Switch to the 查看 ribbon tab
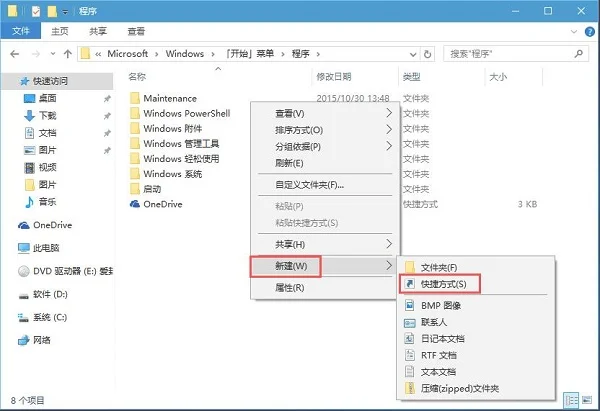 pos(136,31)
